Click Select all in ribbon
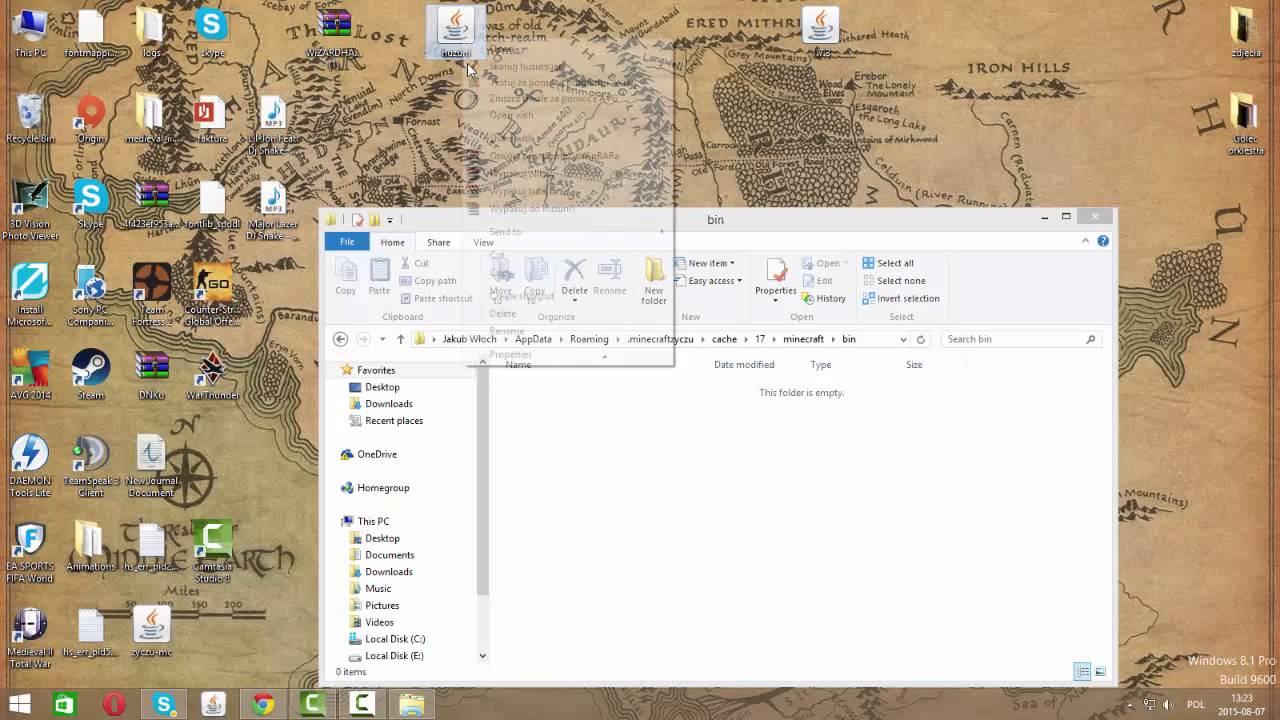The width and height of the screenshot is (1280, 720). pyautogui.click(x=888, y=263)
